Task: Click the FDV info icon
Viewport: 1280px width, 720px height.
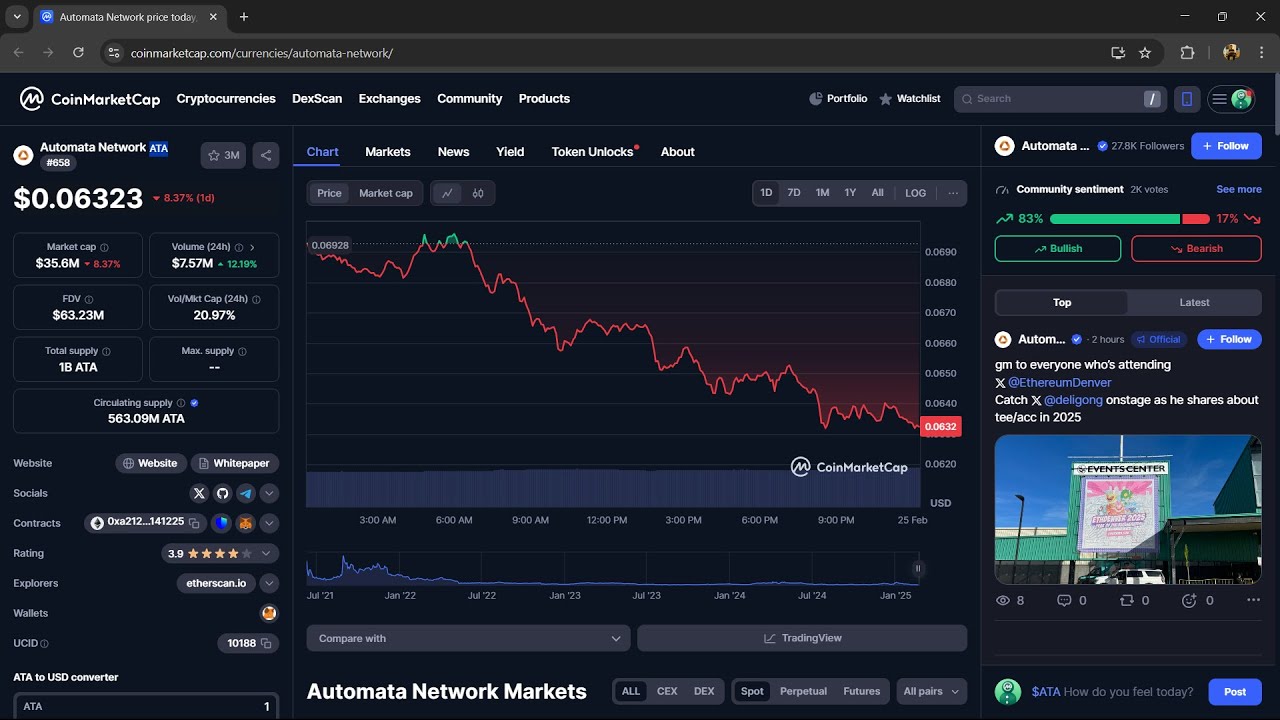Action: tap(89, 299)
